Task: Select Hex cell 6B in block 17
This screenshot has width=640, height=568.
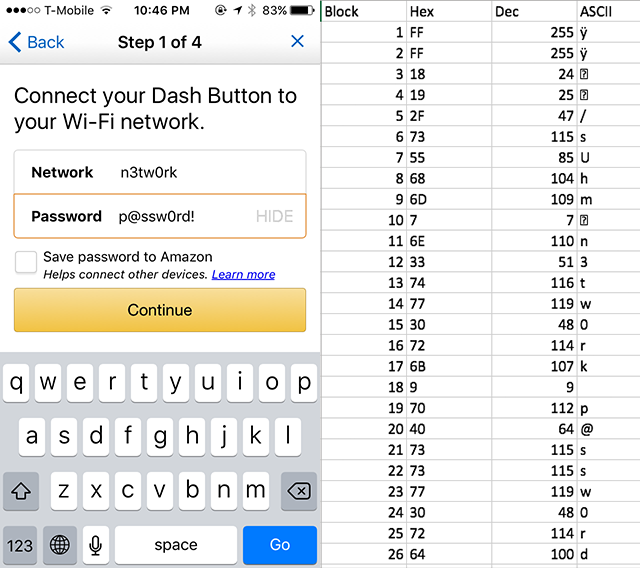Action: point(449,366)
